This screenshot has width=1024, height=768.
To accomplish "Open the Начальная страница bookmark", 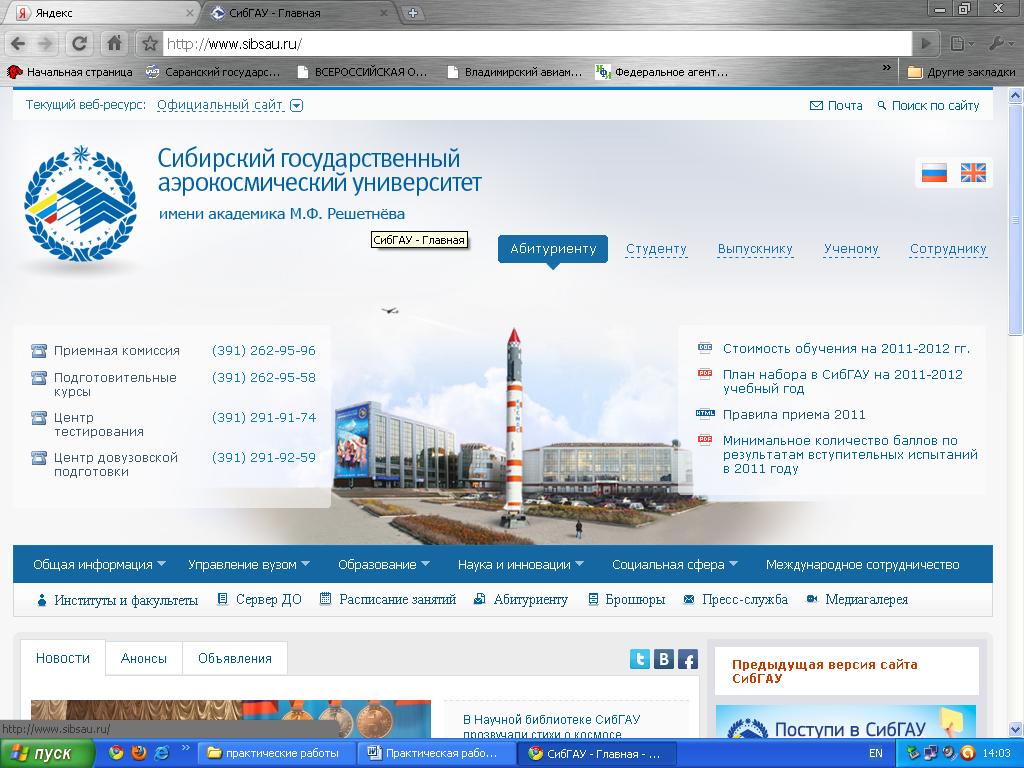I will [70, 72].
